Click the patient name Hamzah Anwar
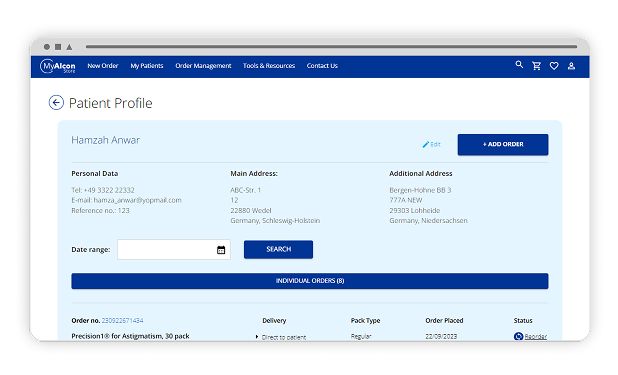The image size is (618, 375). (106, 140)
